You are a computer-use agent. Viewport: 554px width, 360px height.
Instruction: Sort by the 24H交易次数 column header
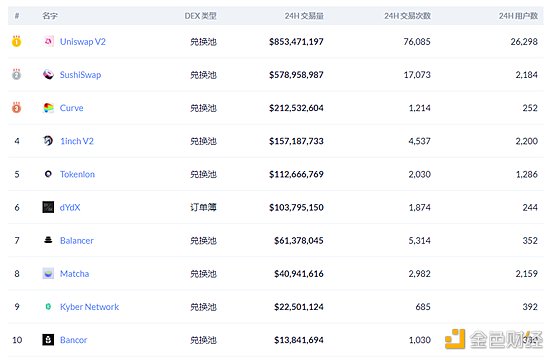[x=407, y=16]
